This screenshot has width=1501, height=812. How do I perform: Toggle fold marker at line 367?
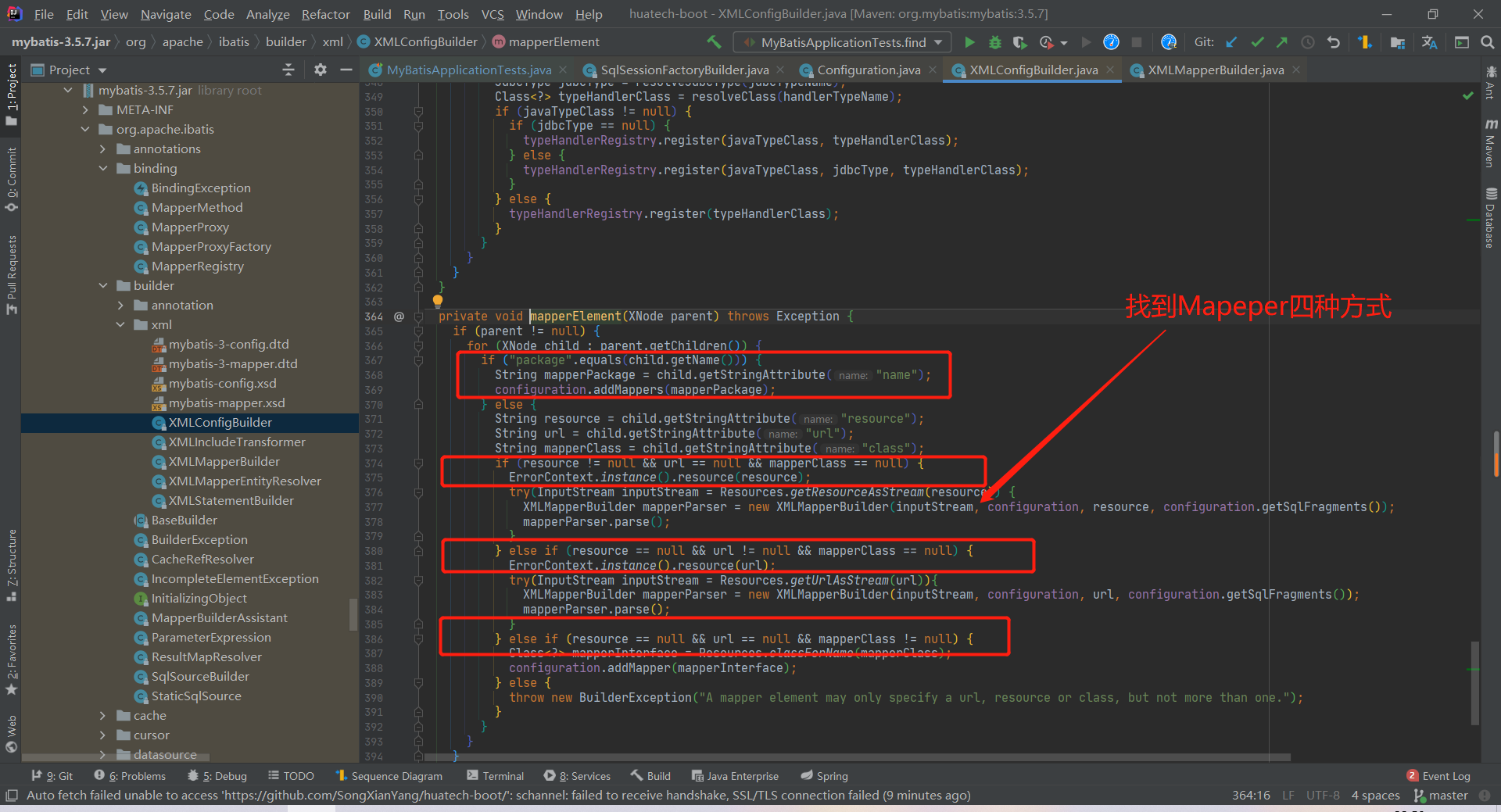click(x=418, y=360)
